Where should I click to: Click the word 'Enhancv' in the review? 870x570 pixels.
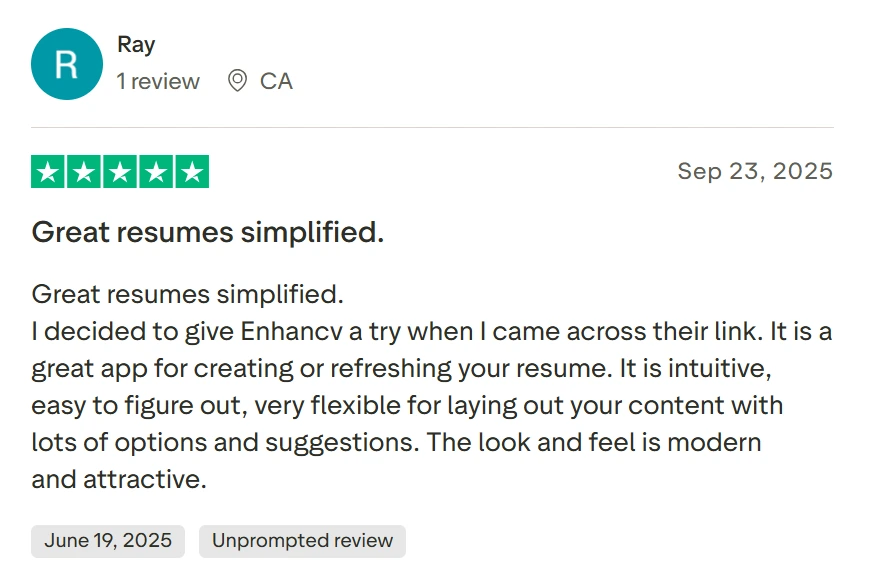289,331
